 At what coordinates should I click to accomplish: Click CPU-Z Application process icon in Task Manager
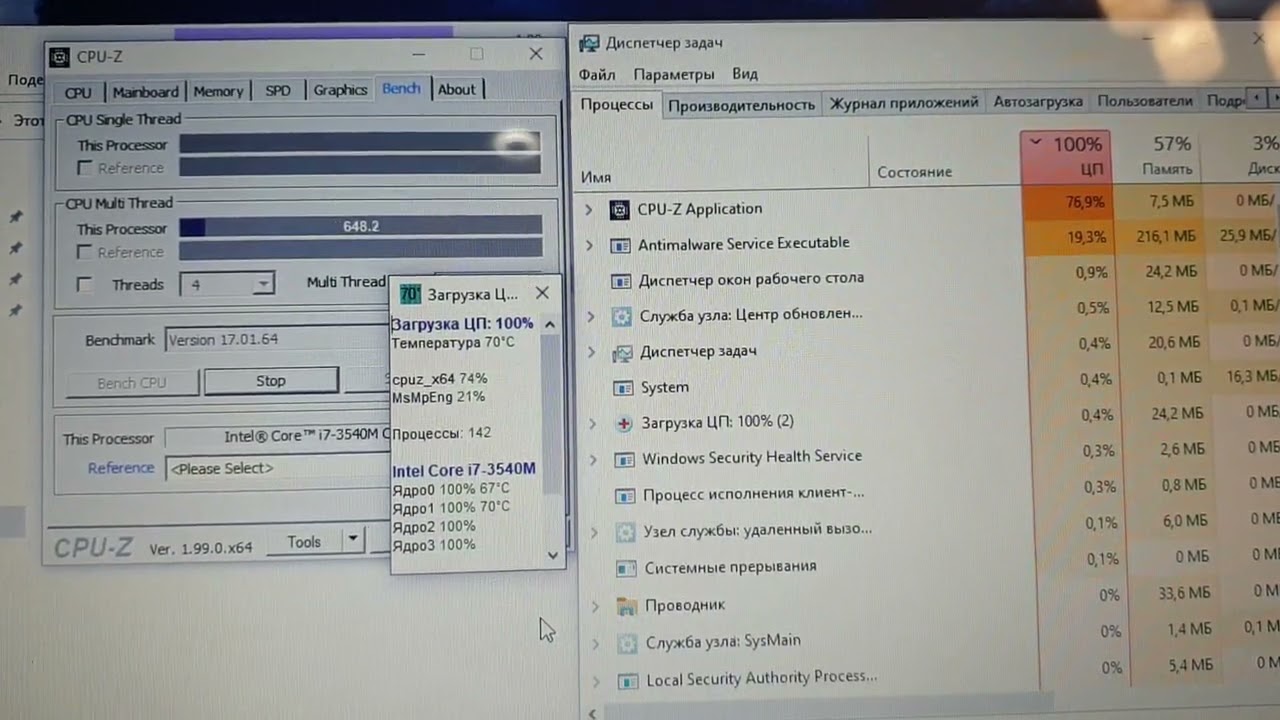coord(619,209)
